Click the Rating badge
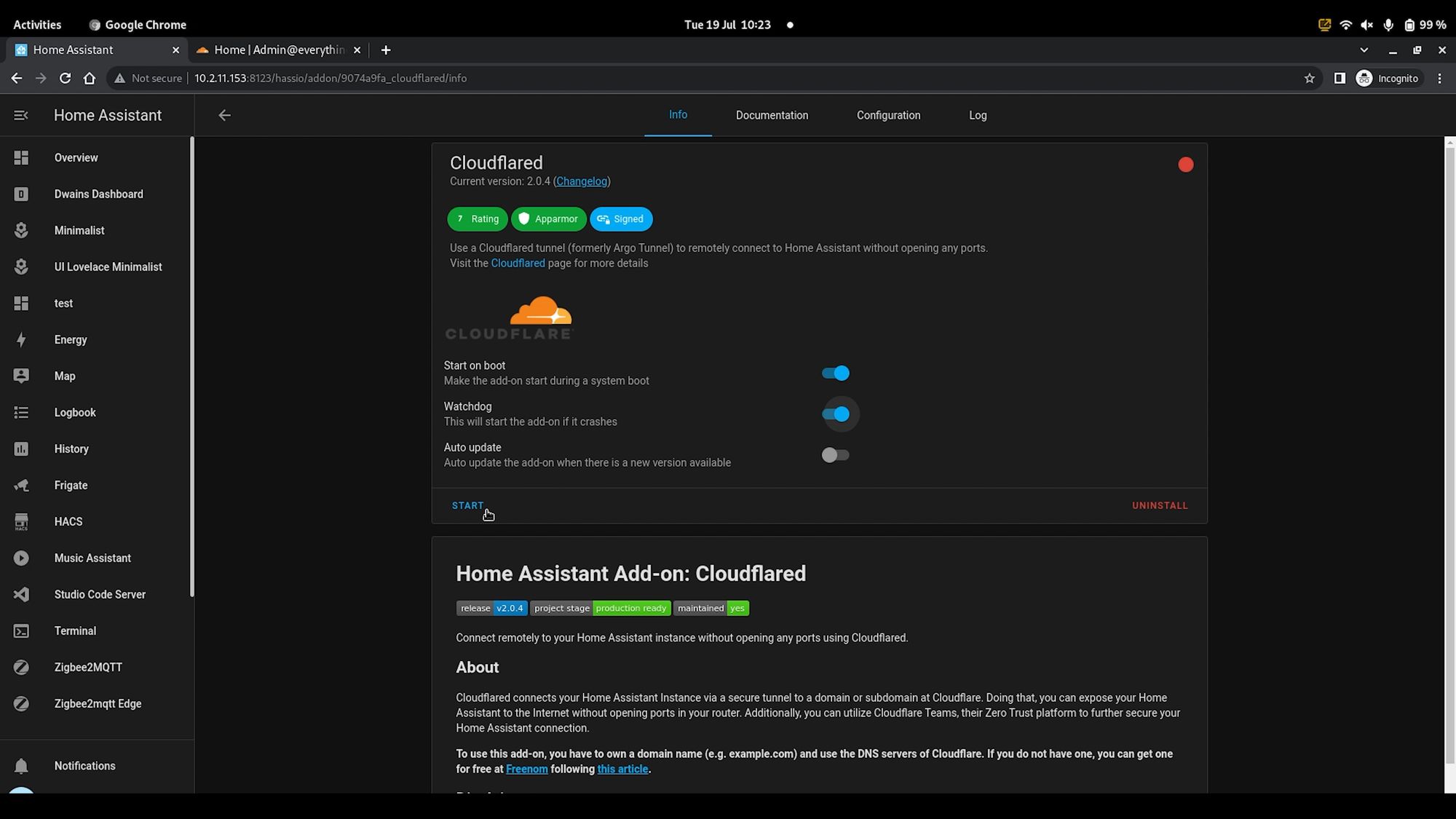This screenshot has width=1456, height=819. click(x=478, y=219)
